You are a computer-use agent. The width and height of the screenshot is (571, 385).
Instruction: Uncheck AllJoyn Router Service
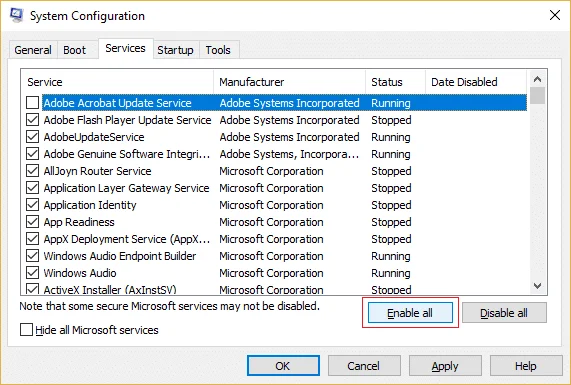coord(32,171)
